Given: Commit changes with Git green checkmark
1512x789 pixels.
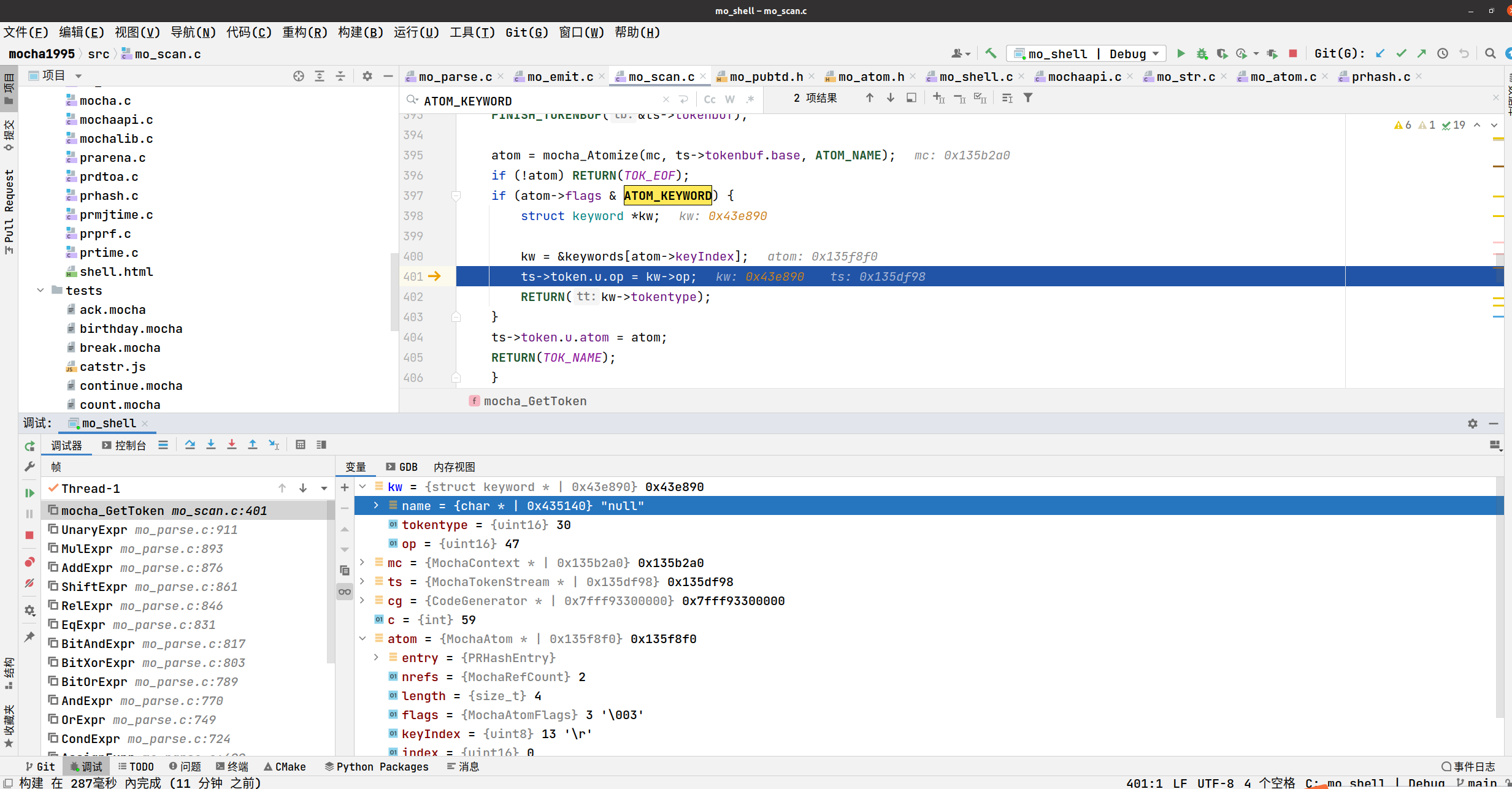Looking at the screenshot, I should tap(1401, 54).
